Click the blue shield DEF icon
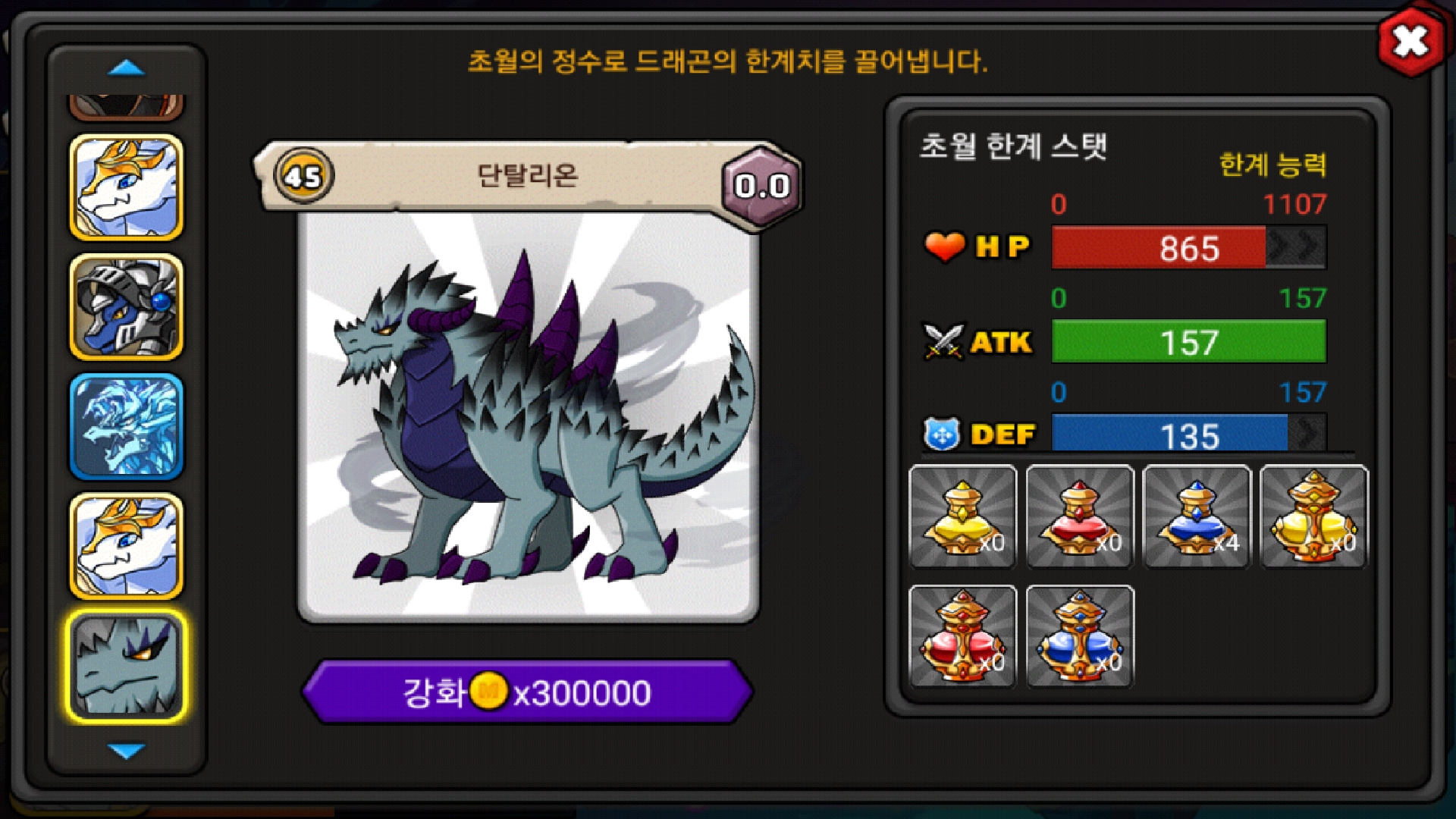The image size is (1456, 819). coord(942,435)
